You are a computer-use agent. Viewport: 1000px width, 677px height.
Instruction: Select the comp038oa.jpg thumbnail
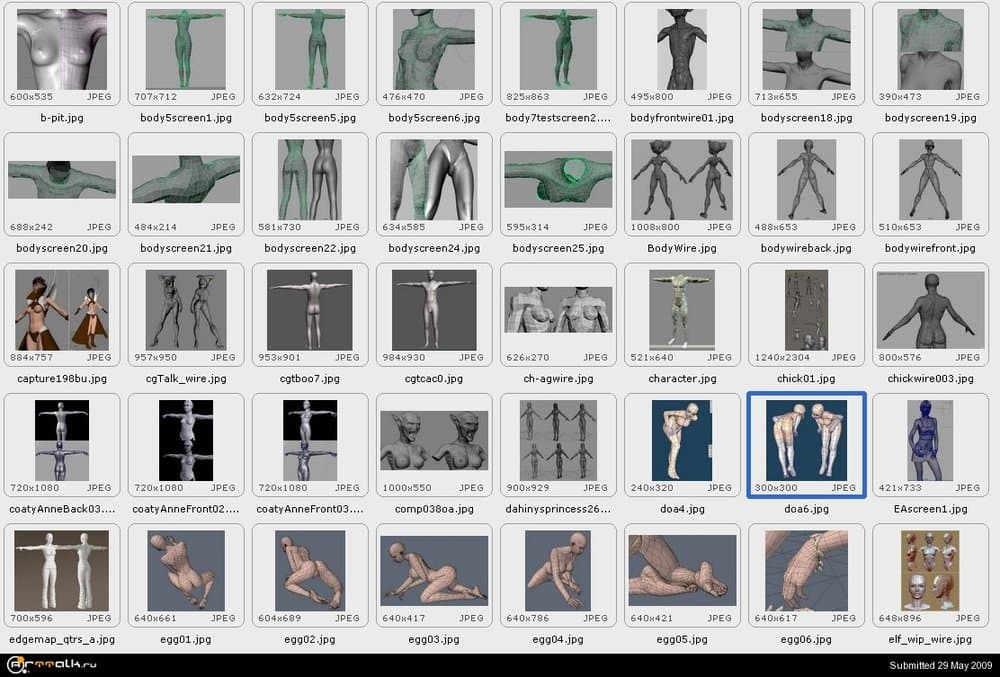coord(434,440)
